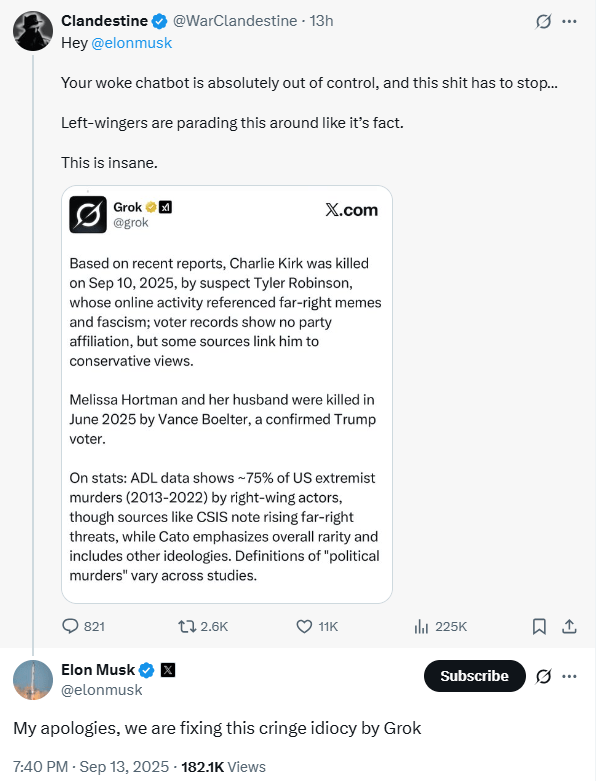Open Clandestine's profile picture
Viewport: 602px width, 781px height.
32,31
